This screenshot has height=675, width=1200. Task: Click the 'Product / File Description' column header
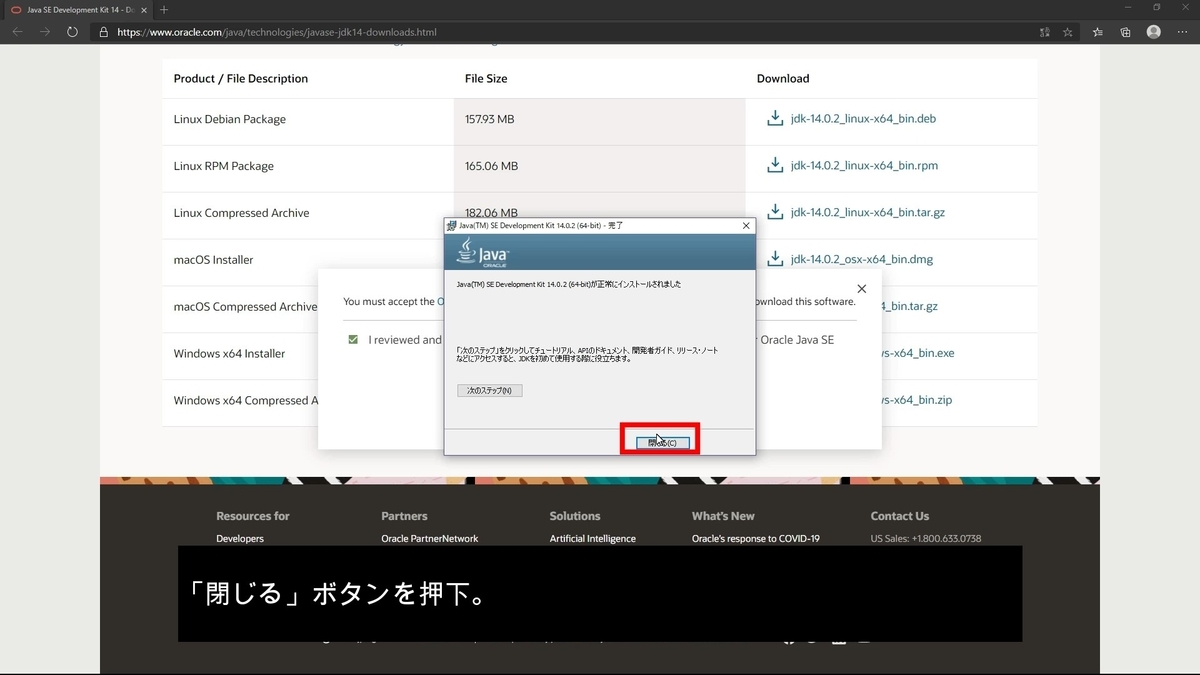[241, 78]
